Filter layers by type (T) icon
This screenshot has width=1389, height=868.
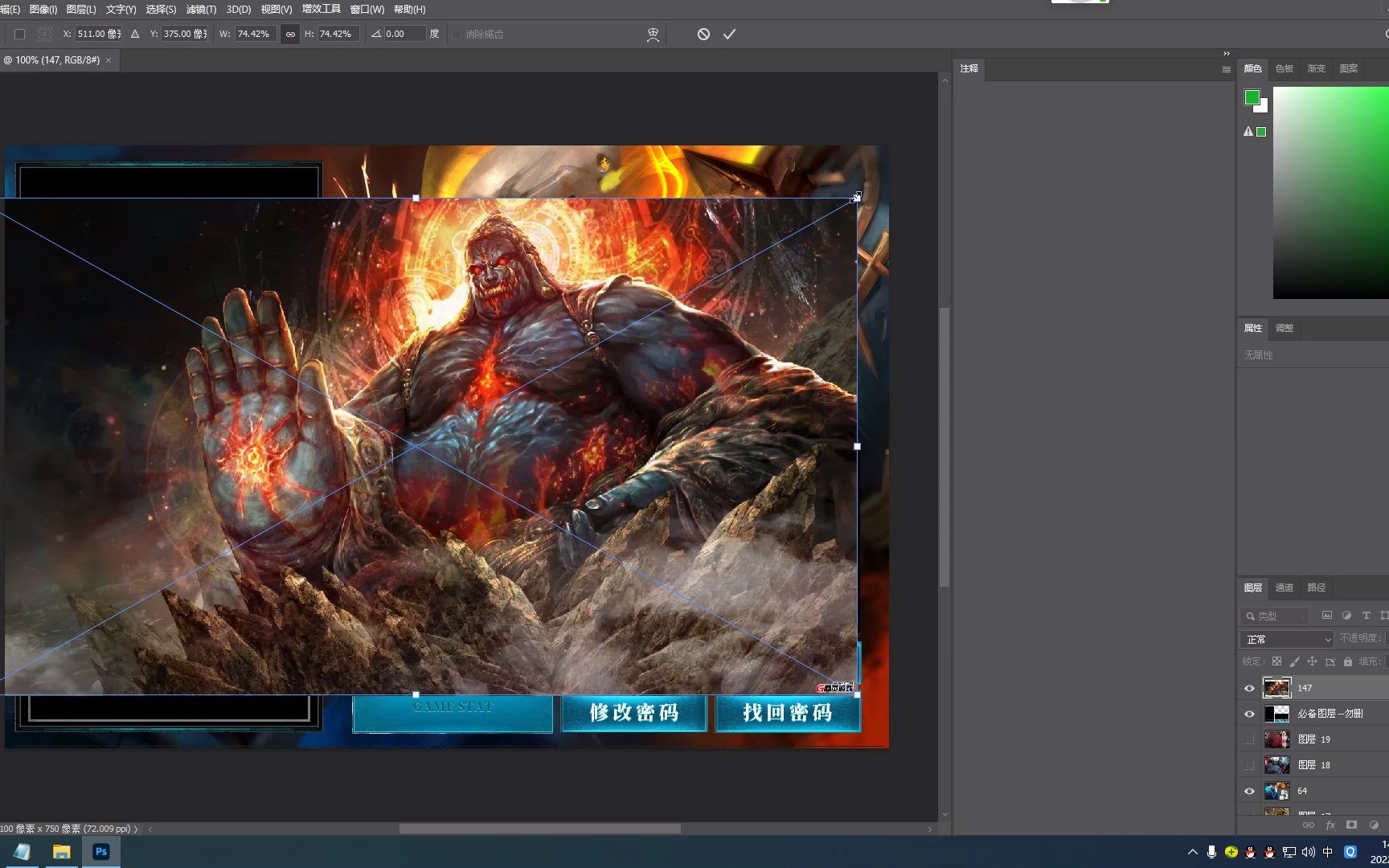(1366, 616)
